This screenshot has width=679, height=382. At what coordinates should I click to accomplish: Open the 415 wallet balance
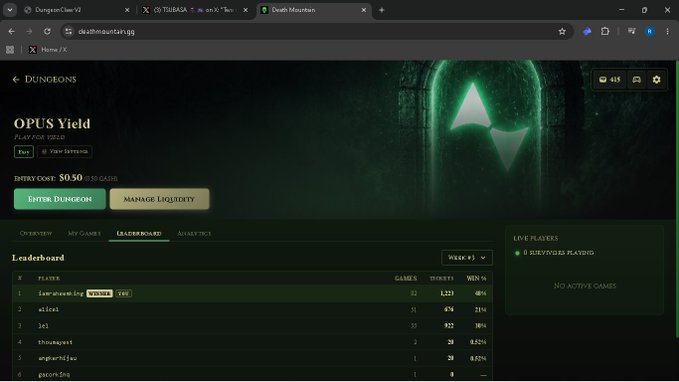pyautogui.click(x=610, y=80)
